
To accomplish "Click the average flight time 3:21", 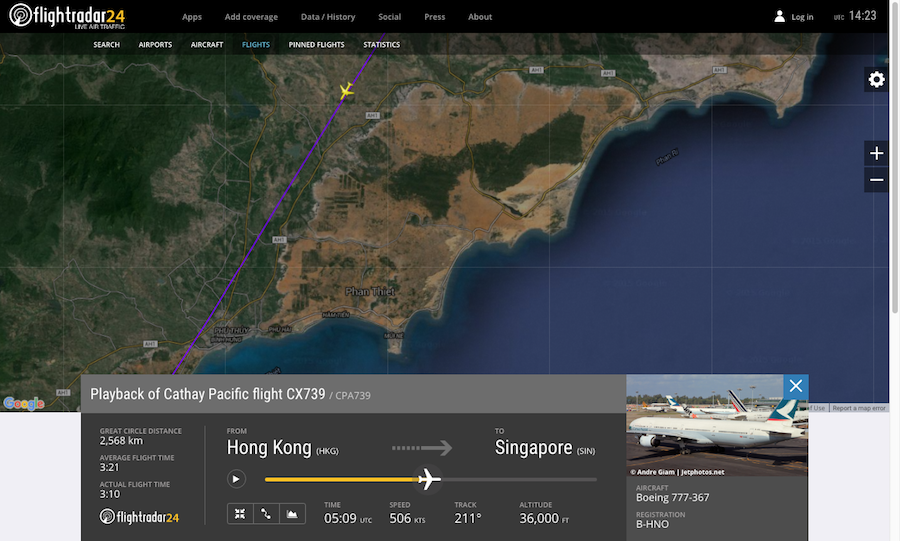I will pyautogui.click(x=109, y=467).
